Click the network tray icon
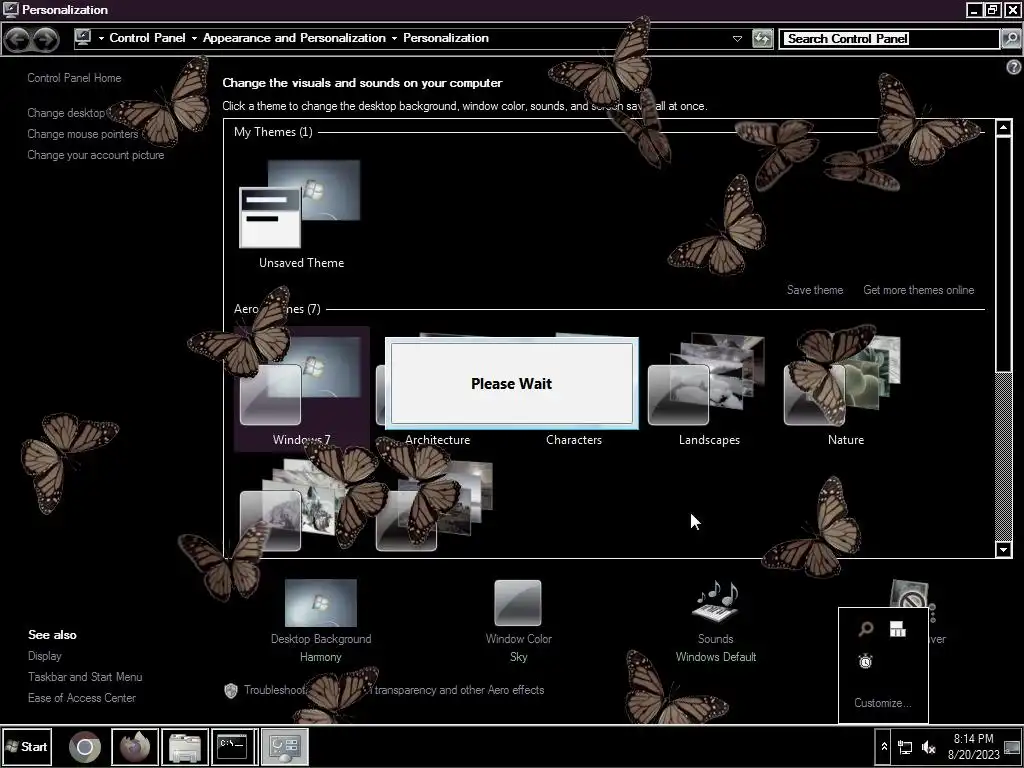Image resolution: width=1024 pixels, height=768 pixels. click(x=905, y=747)
